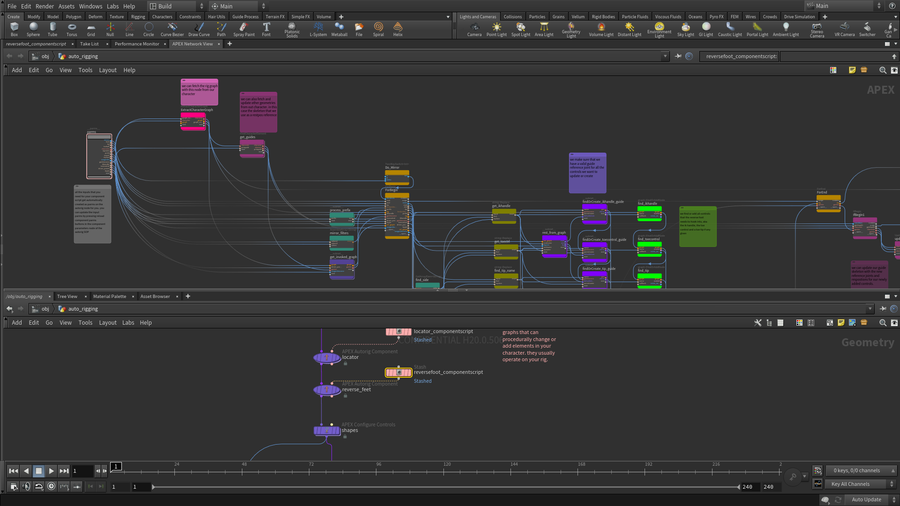900x506 pixels.
Task: Add an Environment Light
Action: click(x=659, y=30)
